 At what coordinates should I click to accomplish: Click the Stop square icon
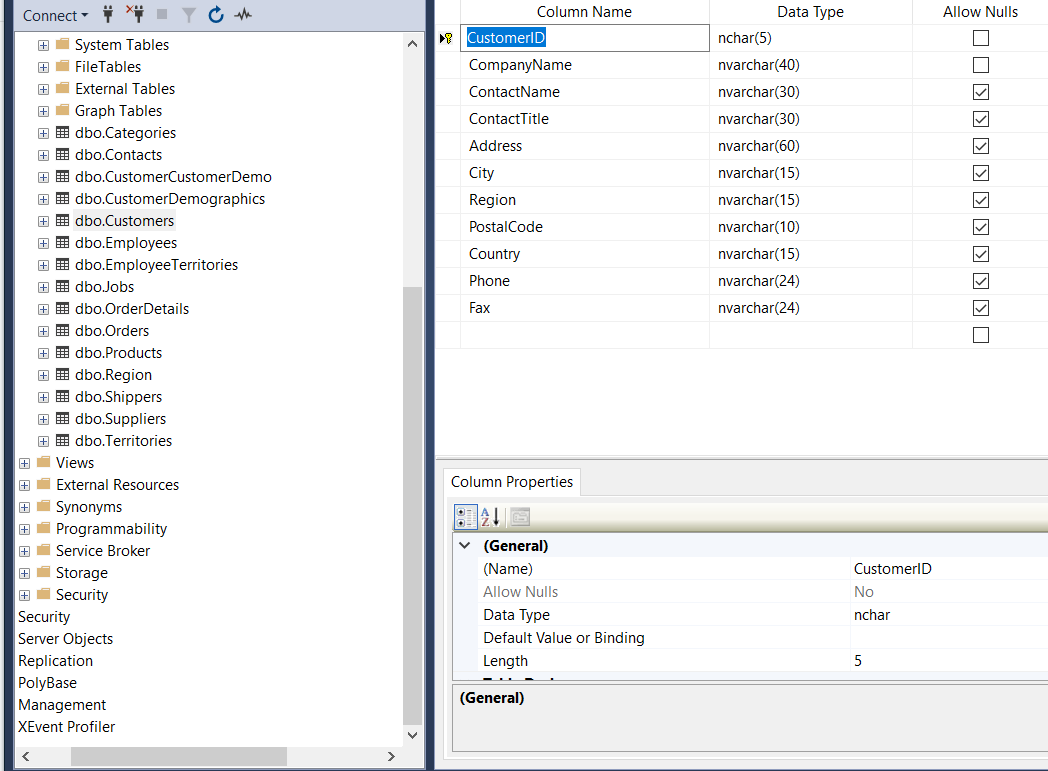[x=162, y=14]
